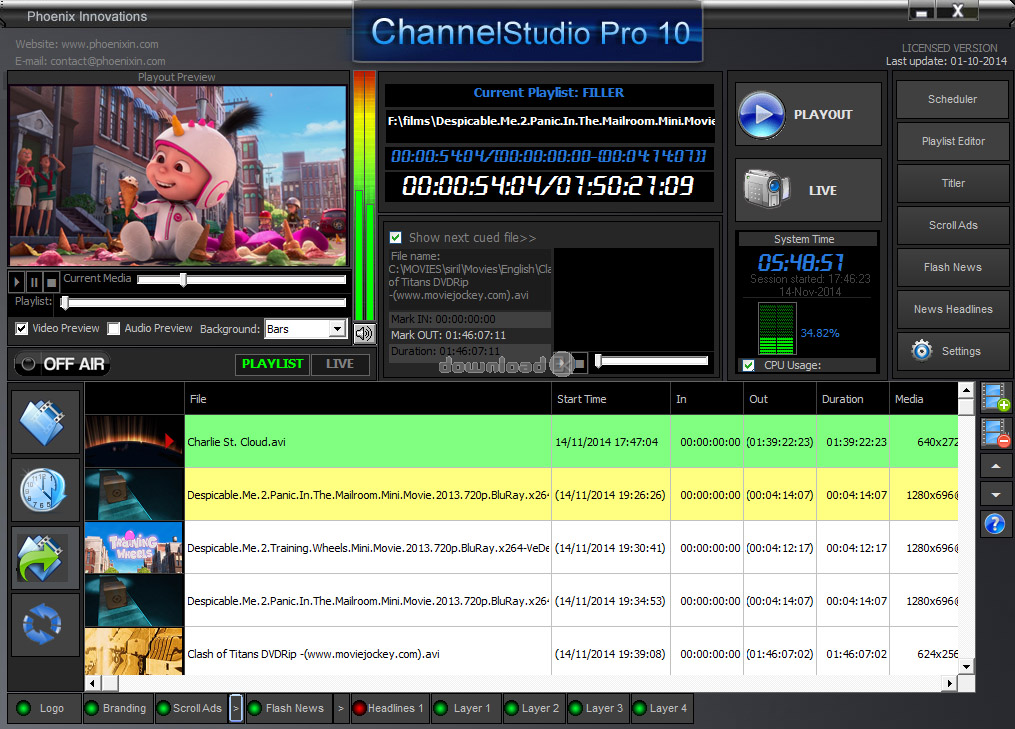The image size is (1015, 729).
Task: Select the Charlie St. Cloud.avi row
Action: pos(521,442)
